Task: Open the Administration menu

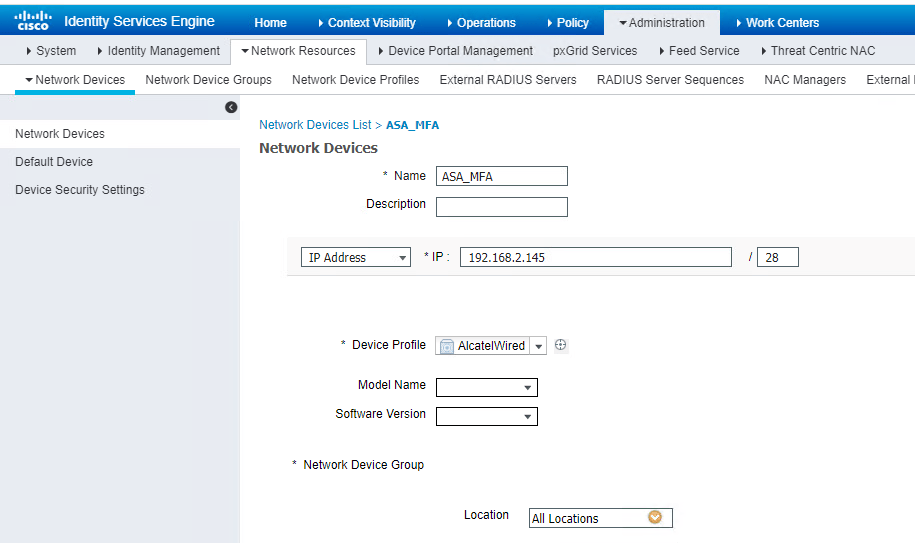Action: coord(661,22)
